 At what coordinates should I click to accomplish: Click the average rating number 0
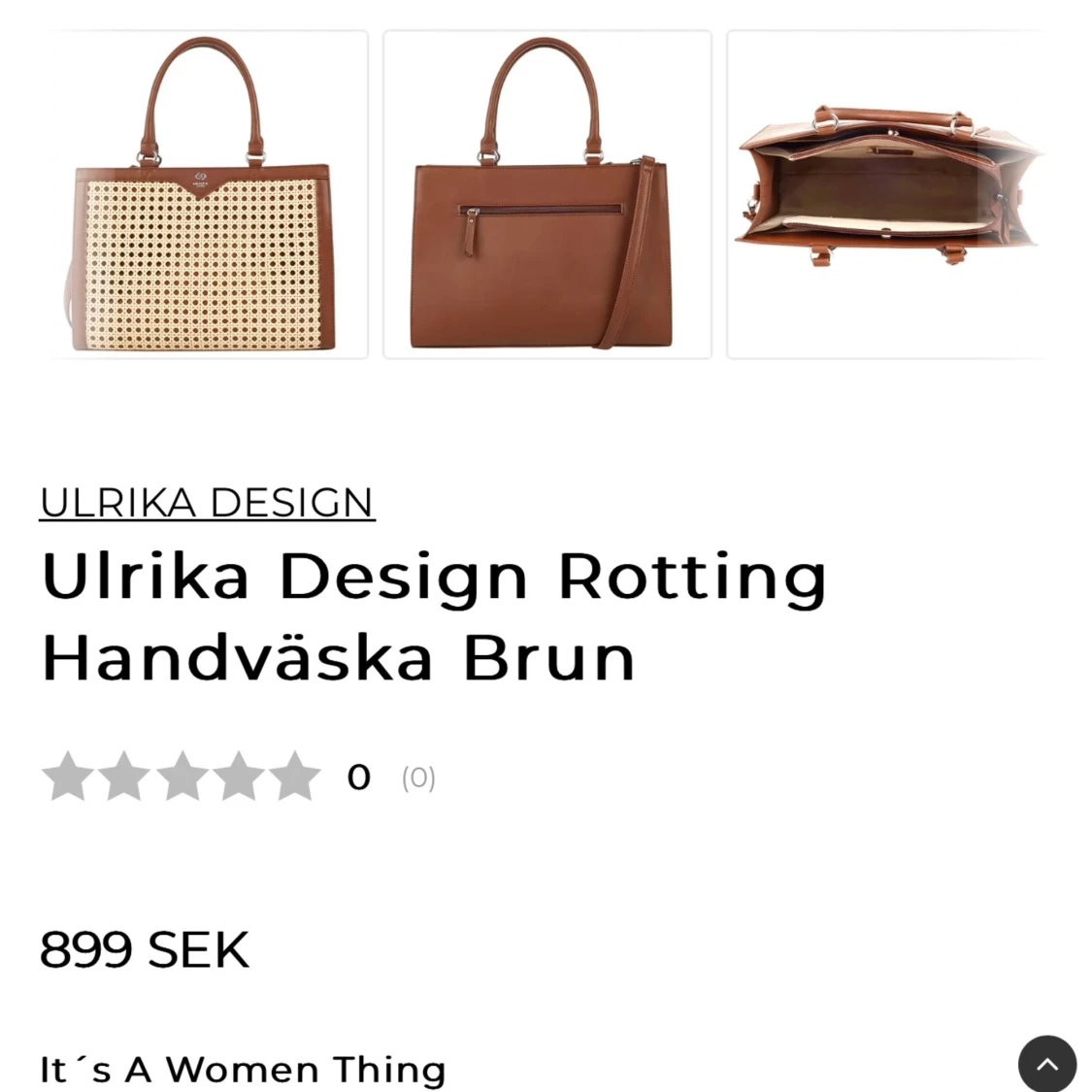(x=358, y=778)
